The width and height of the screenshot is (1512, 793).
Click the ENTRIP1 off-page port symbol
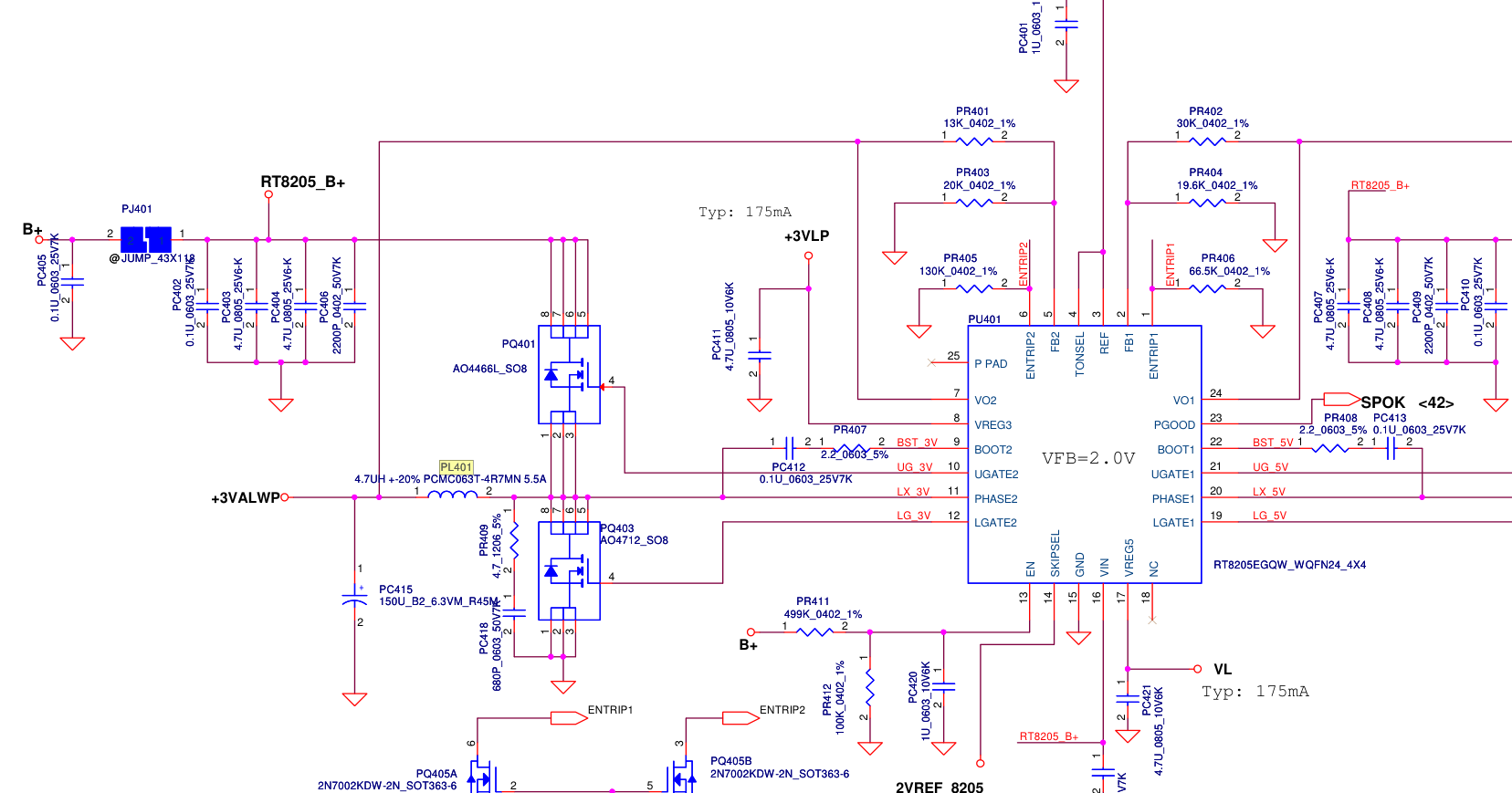(x=569, y=718)
